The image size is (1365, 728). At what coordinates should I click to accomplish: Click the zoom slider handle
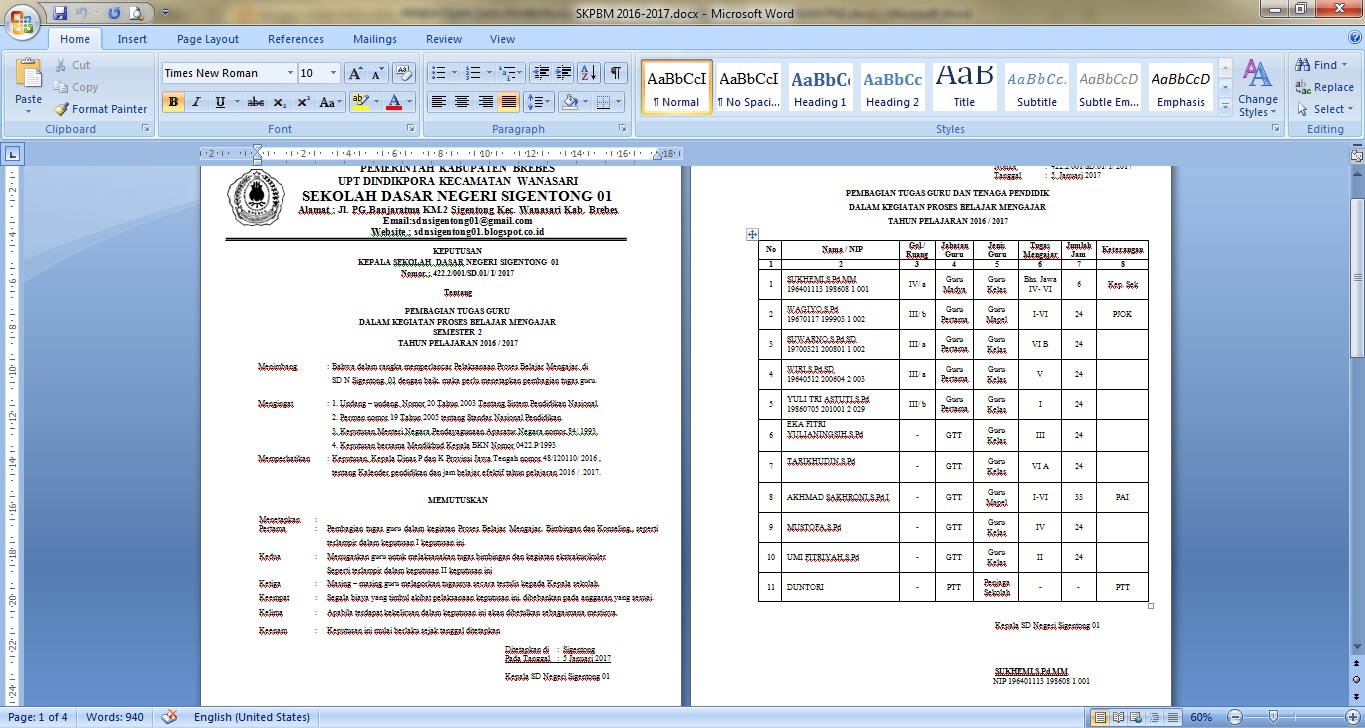[1273, 717]
